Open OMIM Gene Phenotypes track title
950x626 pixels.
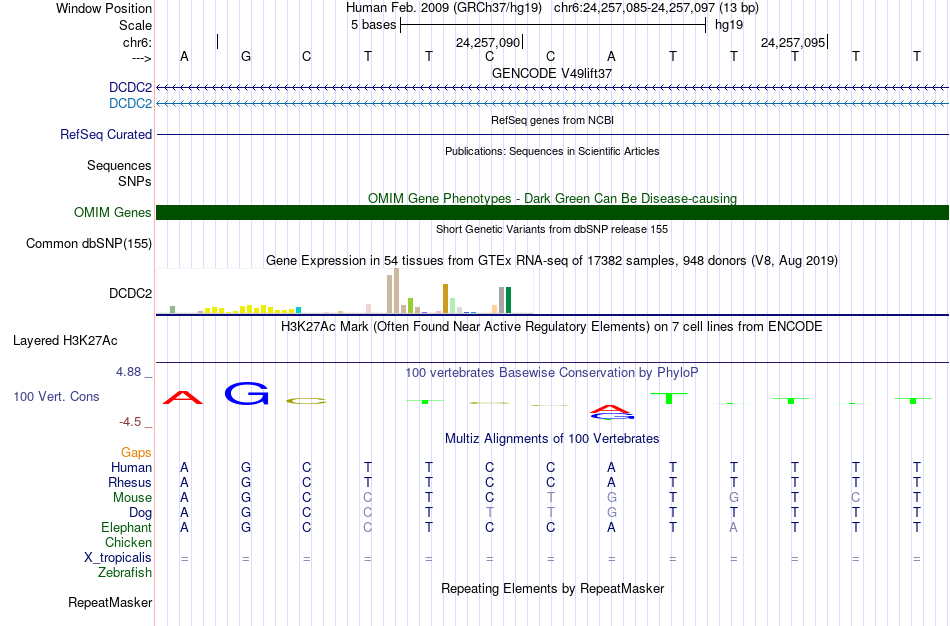(552, 198)
